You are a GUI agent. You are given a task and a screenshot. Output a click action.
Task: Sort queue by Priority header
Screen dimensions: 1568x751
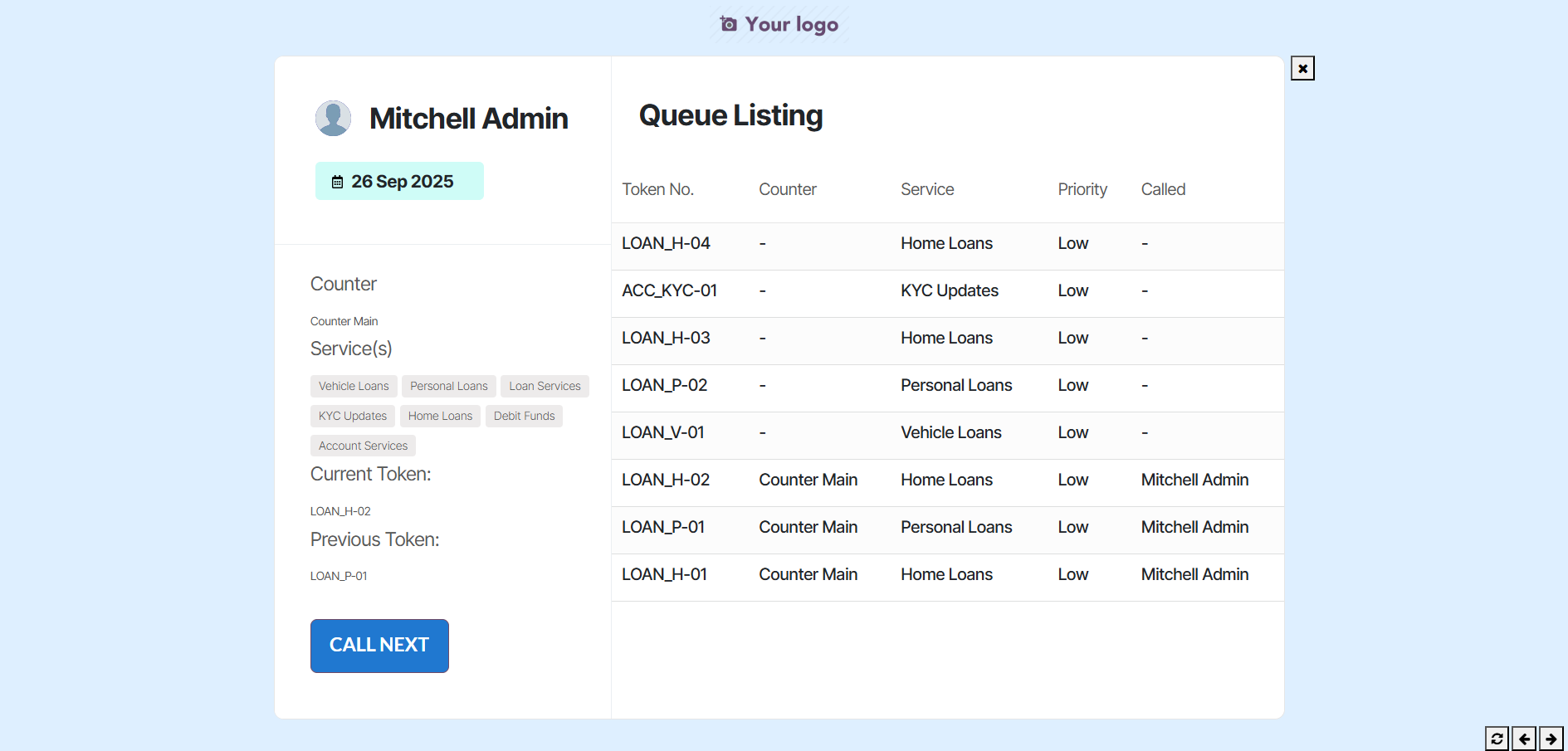pos(1082,189)
